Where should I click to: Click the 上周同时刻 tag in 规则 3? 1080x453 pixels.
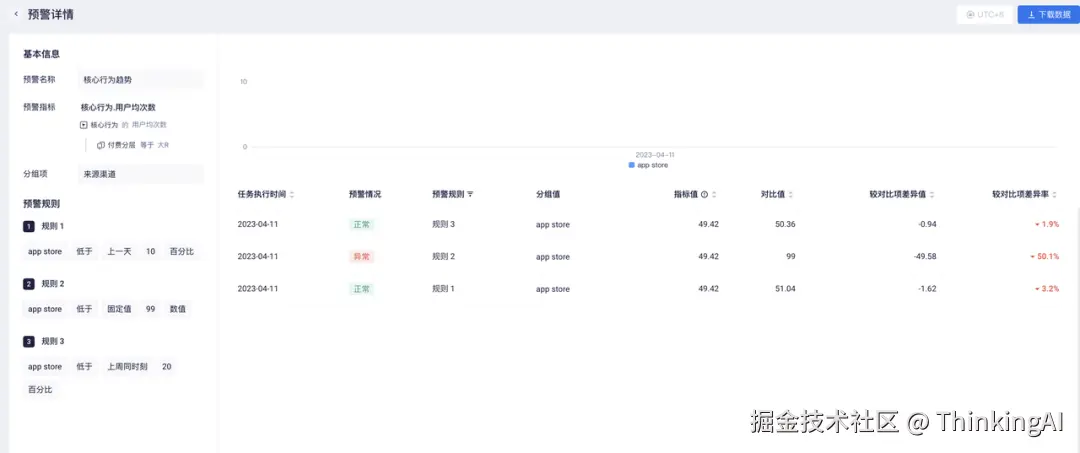[x=127, y=367]
